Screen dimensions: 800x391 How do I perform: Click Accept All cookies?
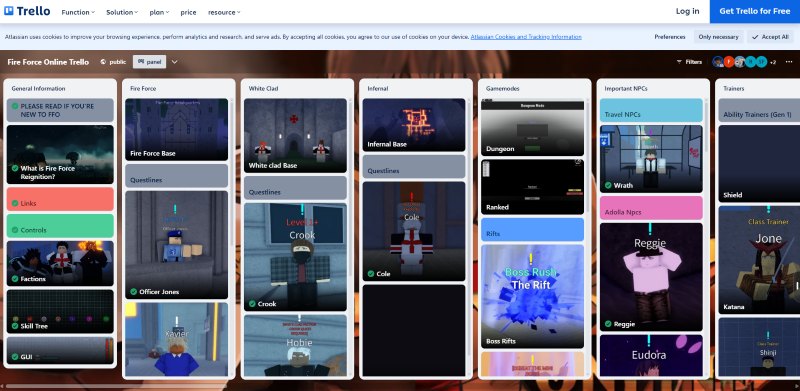[x=770, y=37]
